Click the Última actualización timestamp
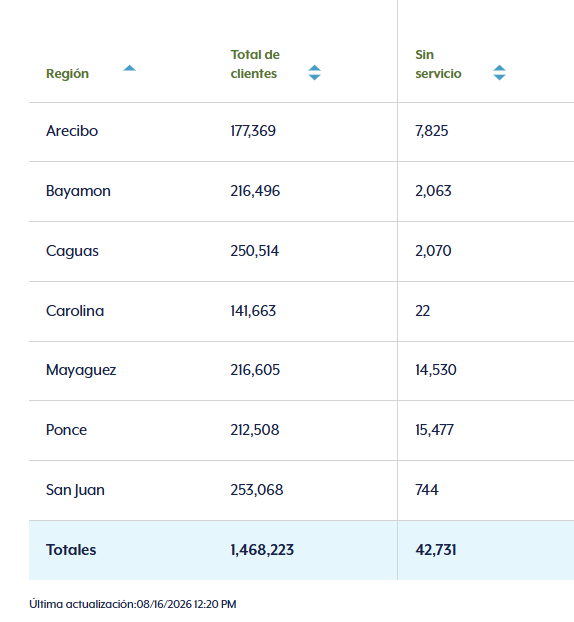Screen dimensions: 574x622 (132, 604)
